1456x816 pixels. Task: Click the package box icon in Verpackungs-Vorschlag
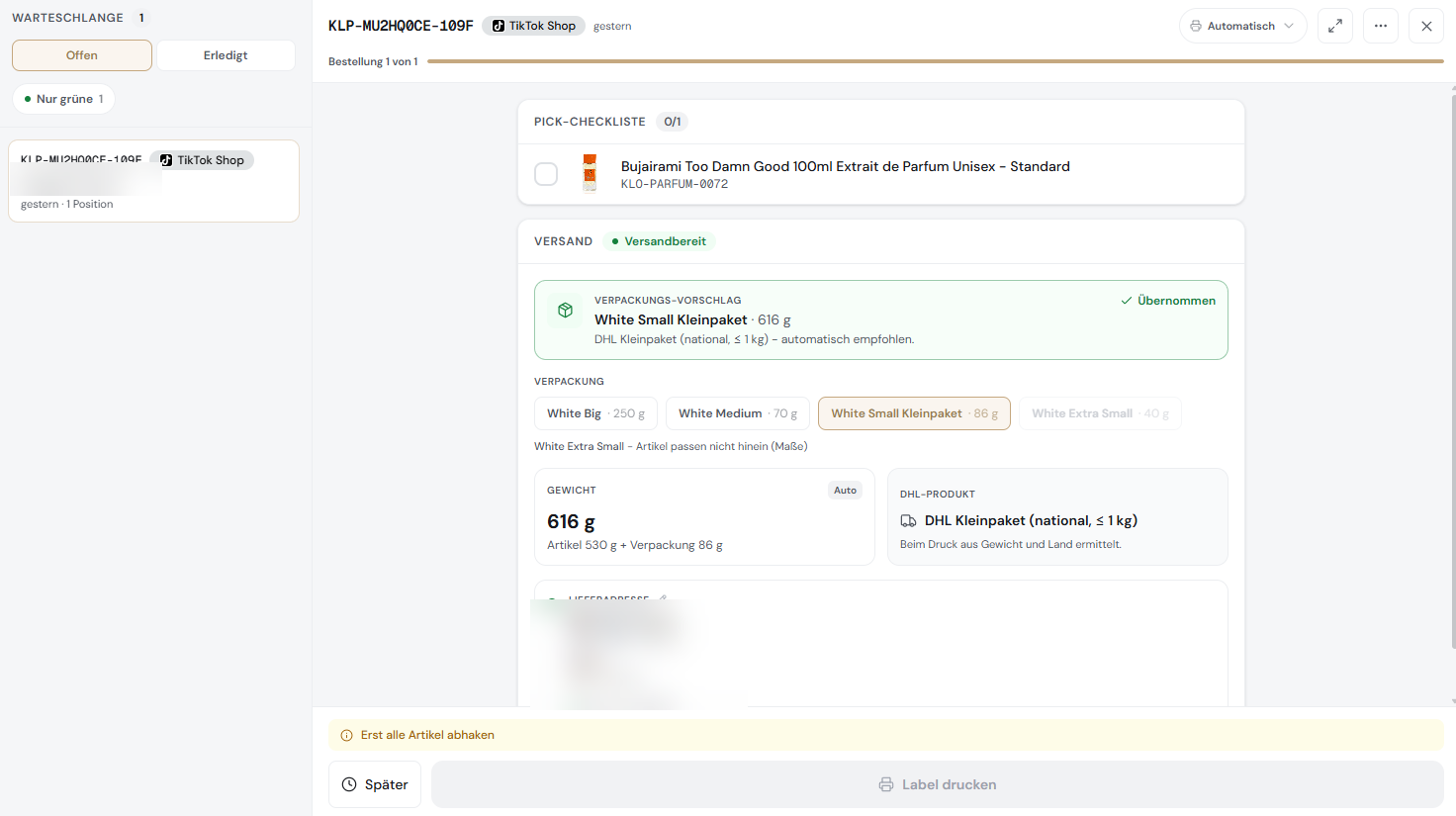point(566,311)
